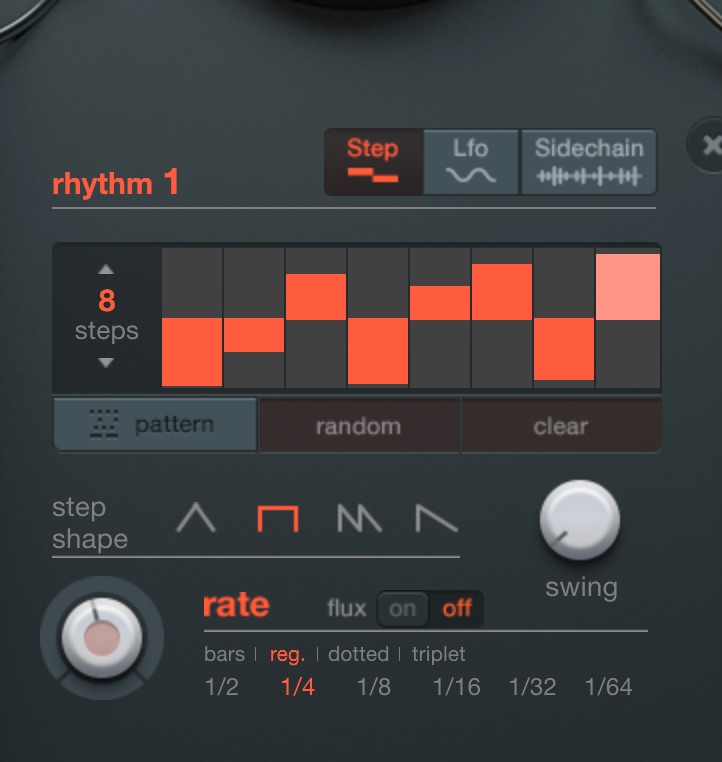Click the rhythm 1 title
Image resolution: width=722 pixels, height=762 pixels.
coord(116,183)
